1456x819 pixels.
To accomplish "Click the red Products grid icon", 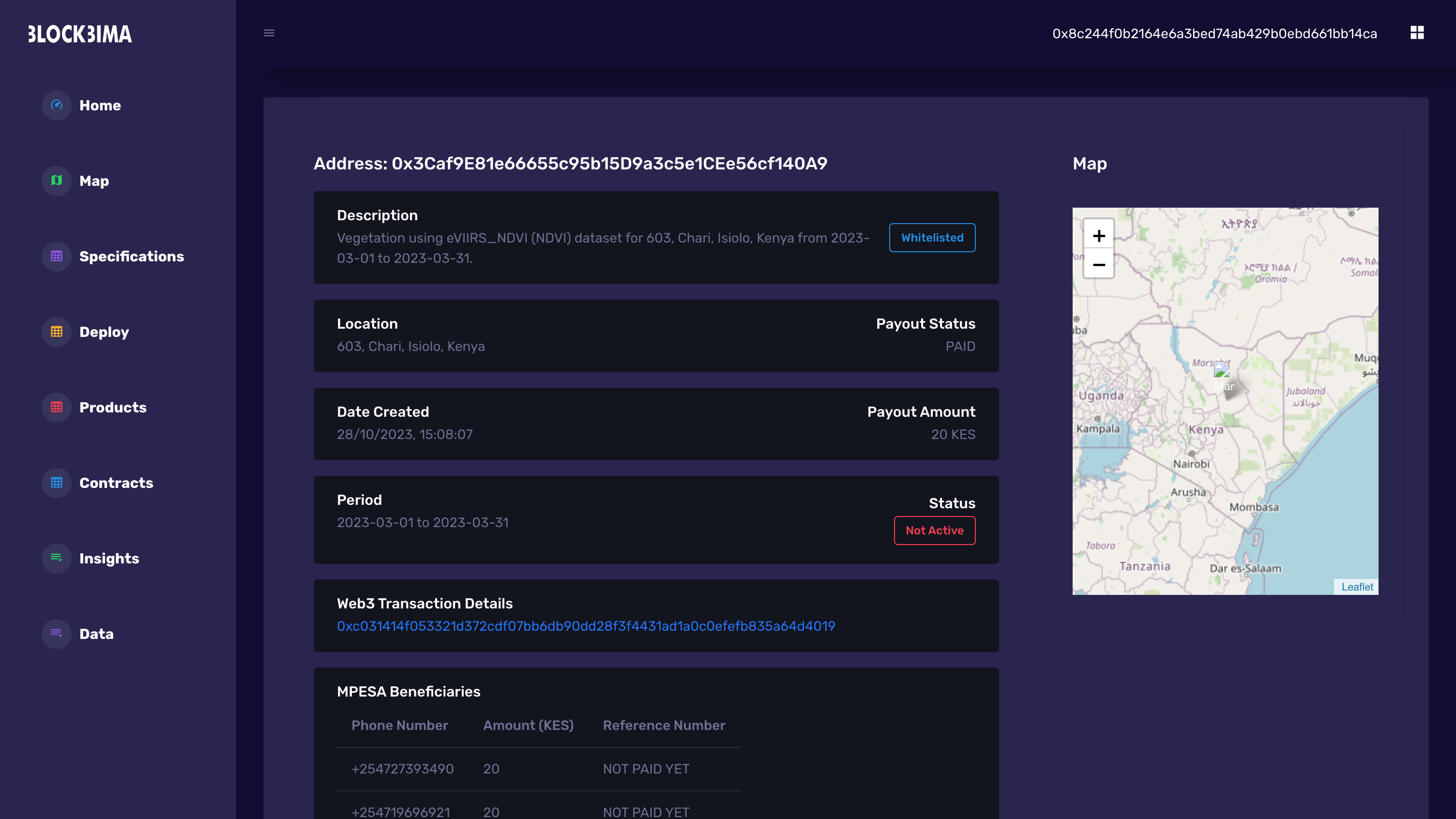I will tap(57, 407).
